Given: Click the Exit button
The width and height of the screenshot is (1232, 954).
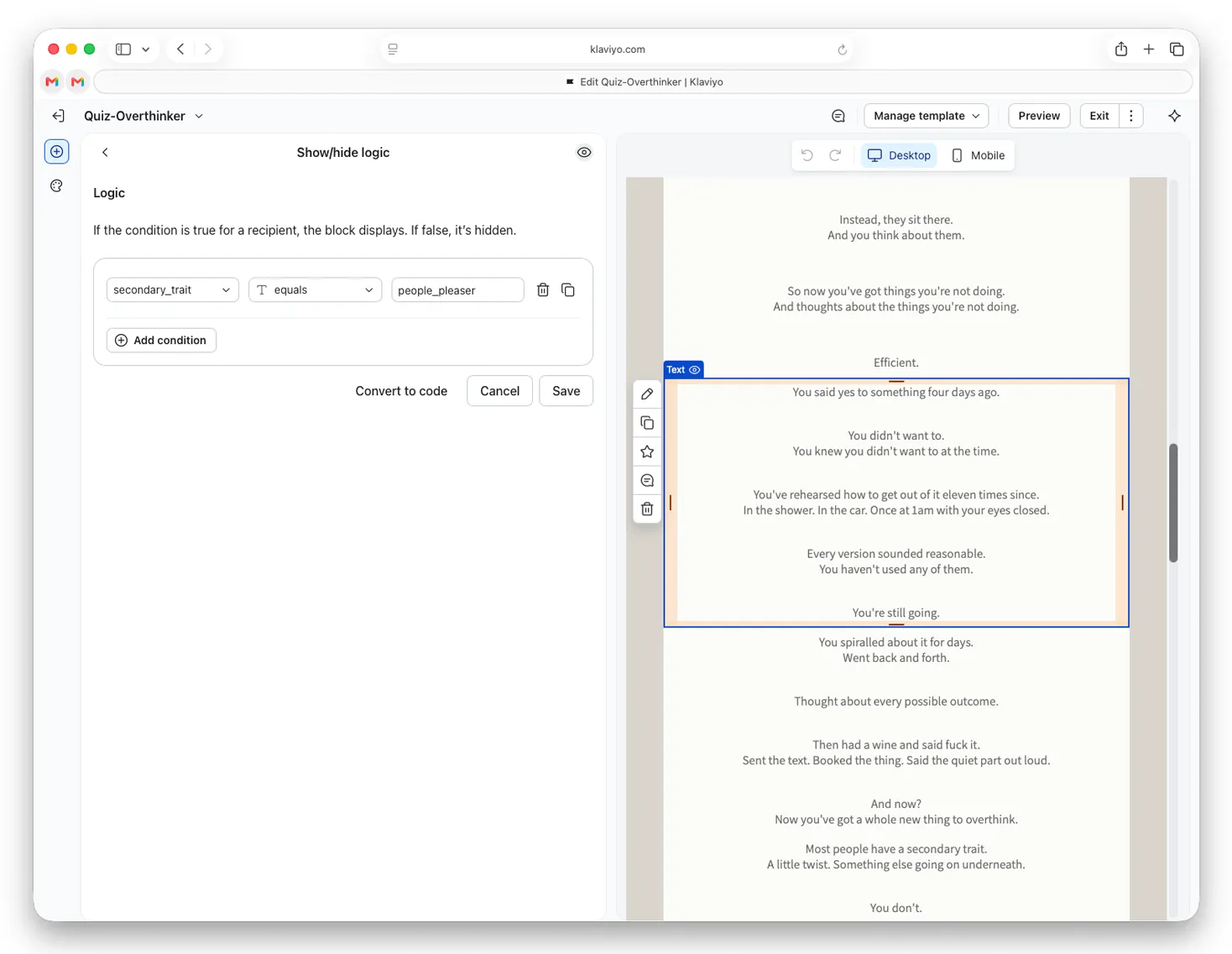Looking at the screenshot, I should [1099, 116].
